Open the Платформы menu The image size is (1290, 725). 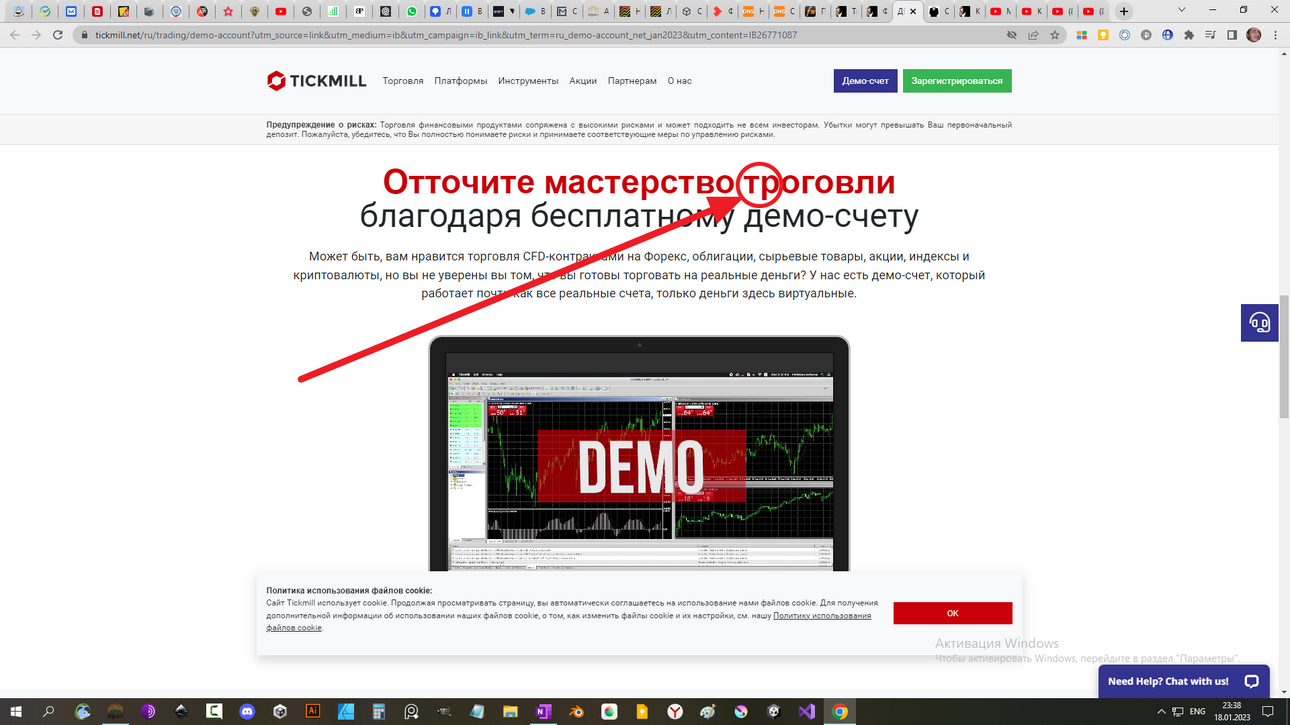click(461, 81)
